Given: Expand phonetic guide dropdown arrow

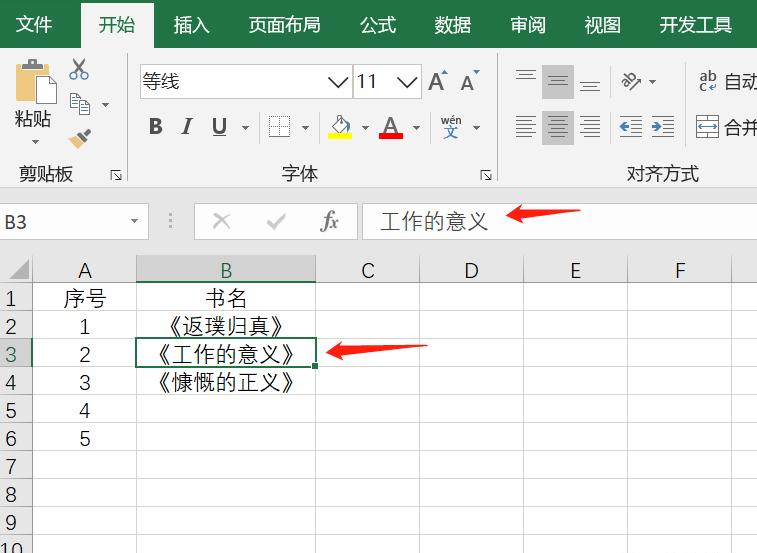Looking at the screenshot, I should pos(477,128).
